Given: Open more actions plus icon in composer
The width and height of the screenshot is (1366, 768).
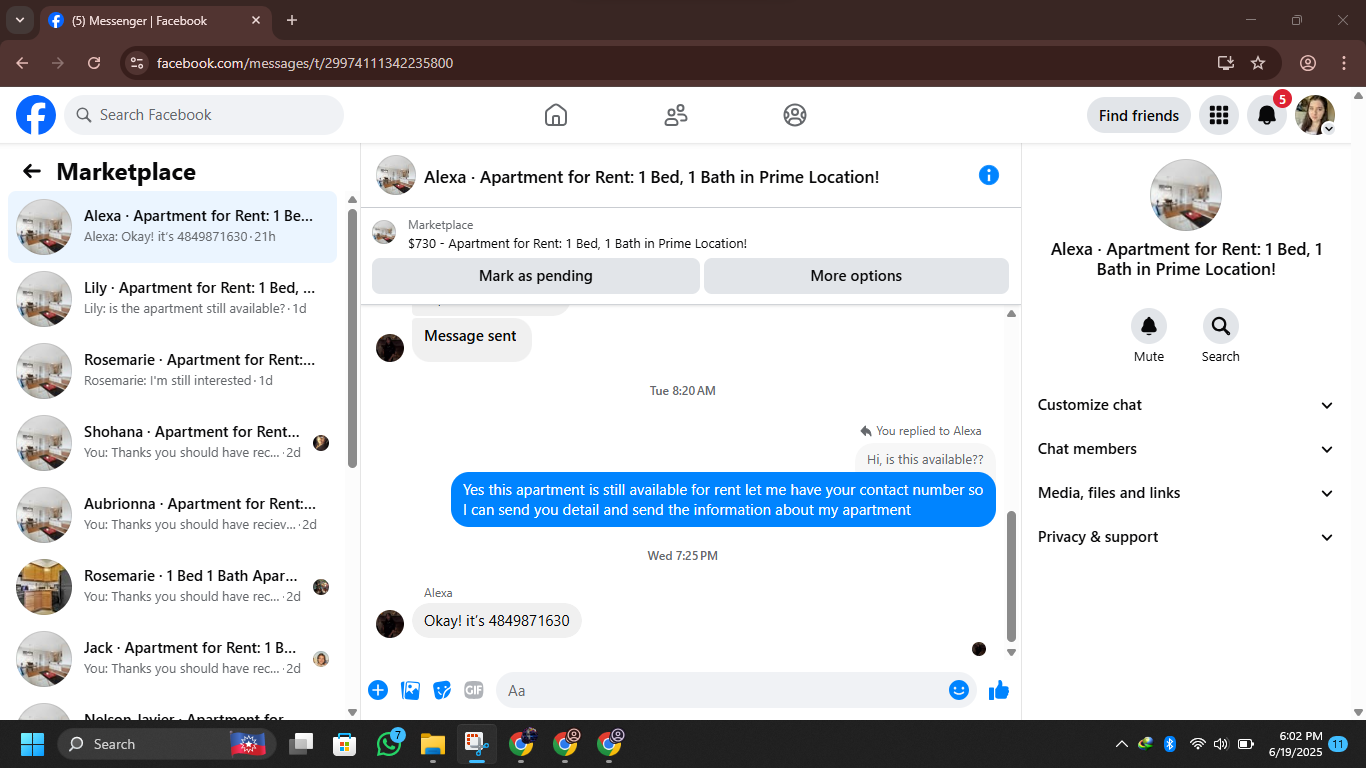Looking at the screenshot, I should 378,690.
